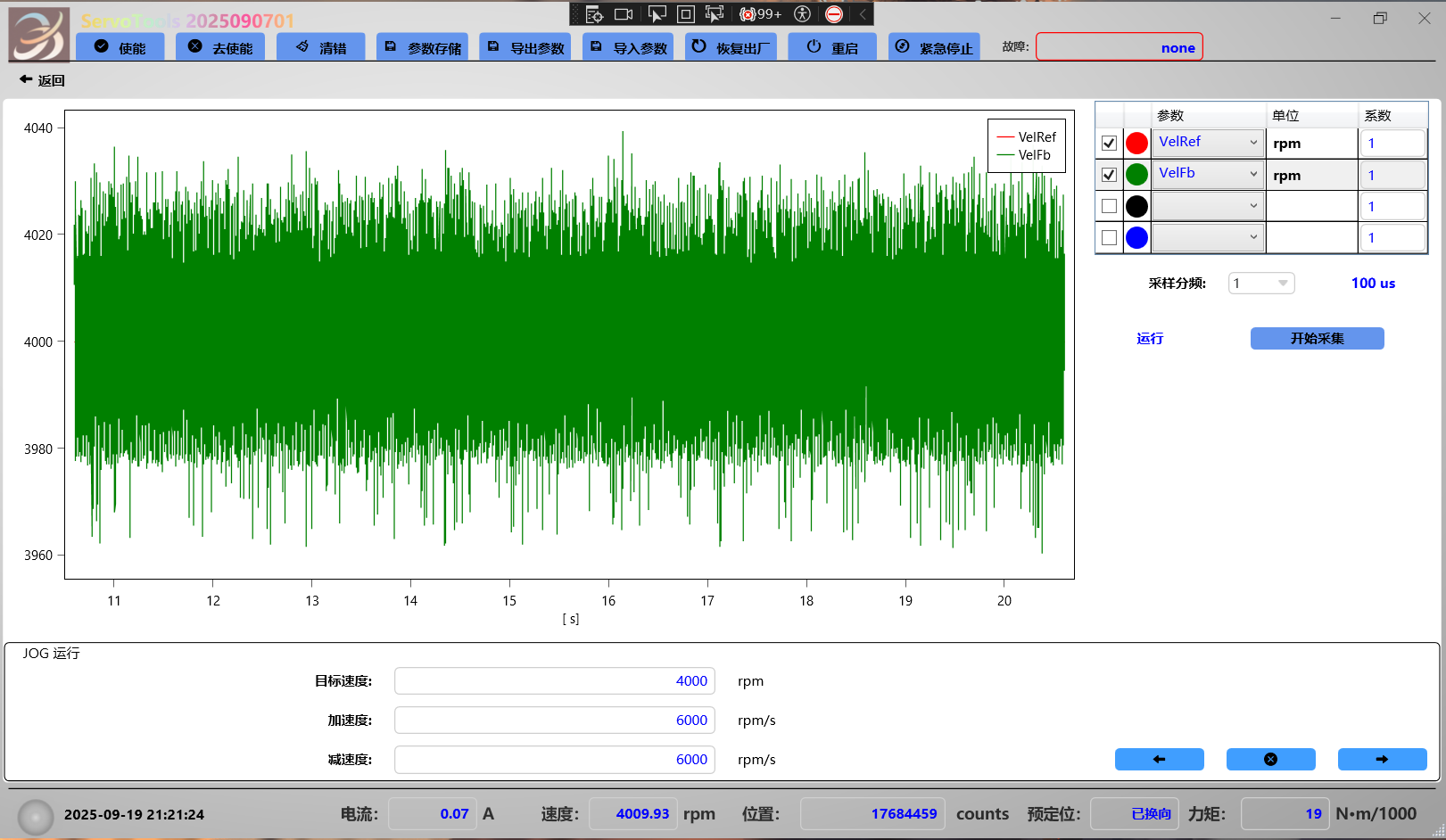Click the coefficient field in the black row
The width and height of the screenshot is (1446, 840).
(x=1392, y=206)
